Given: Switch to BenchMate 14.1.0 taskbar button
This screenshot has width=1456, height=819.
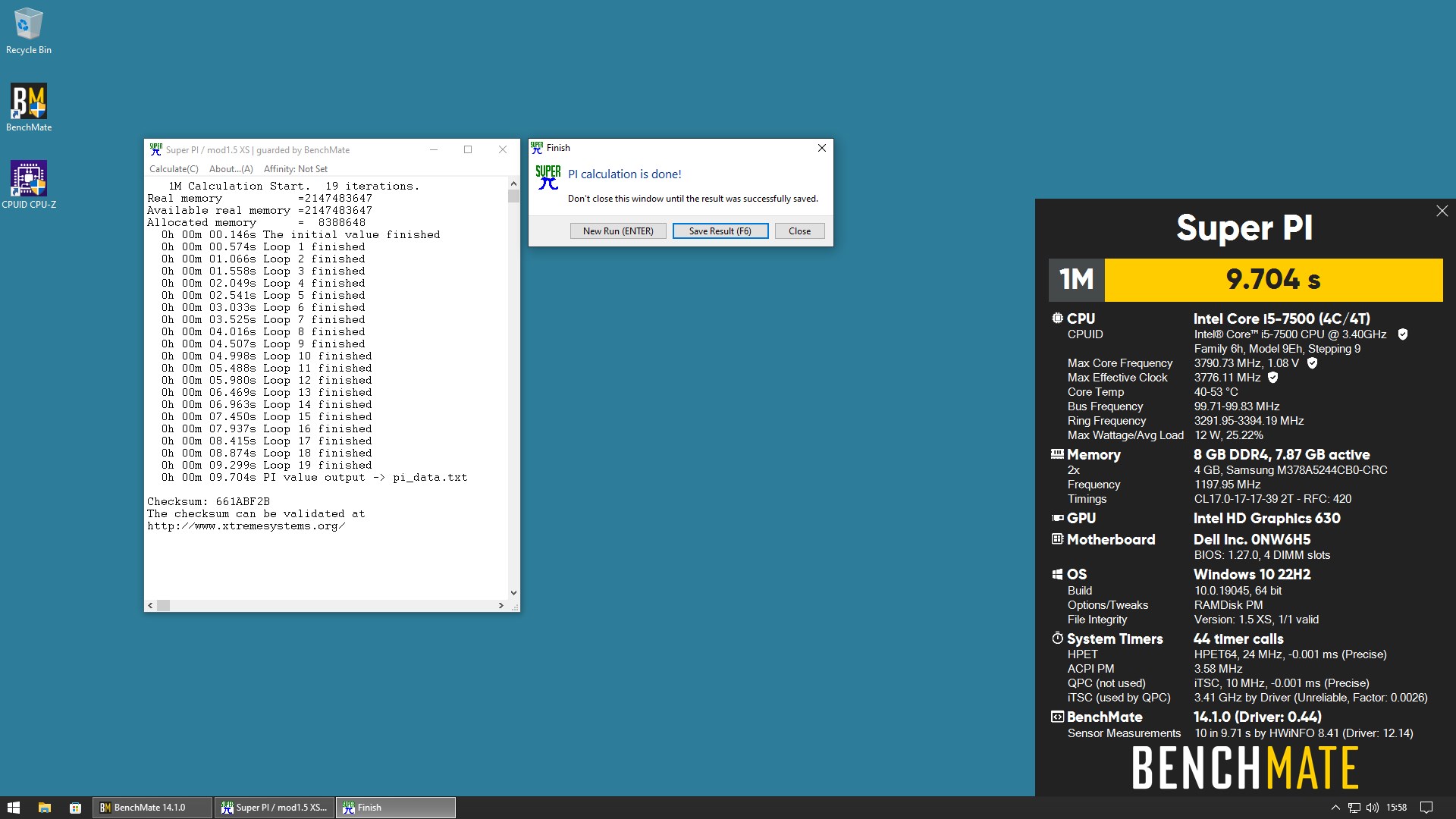Looking at the screenshot, I should point(152,808).
